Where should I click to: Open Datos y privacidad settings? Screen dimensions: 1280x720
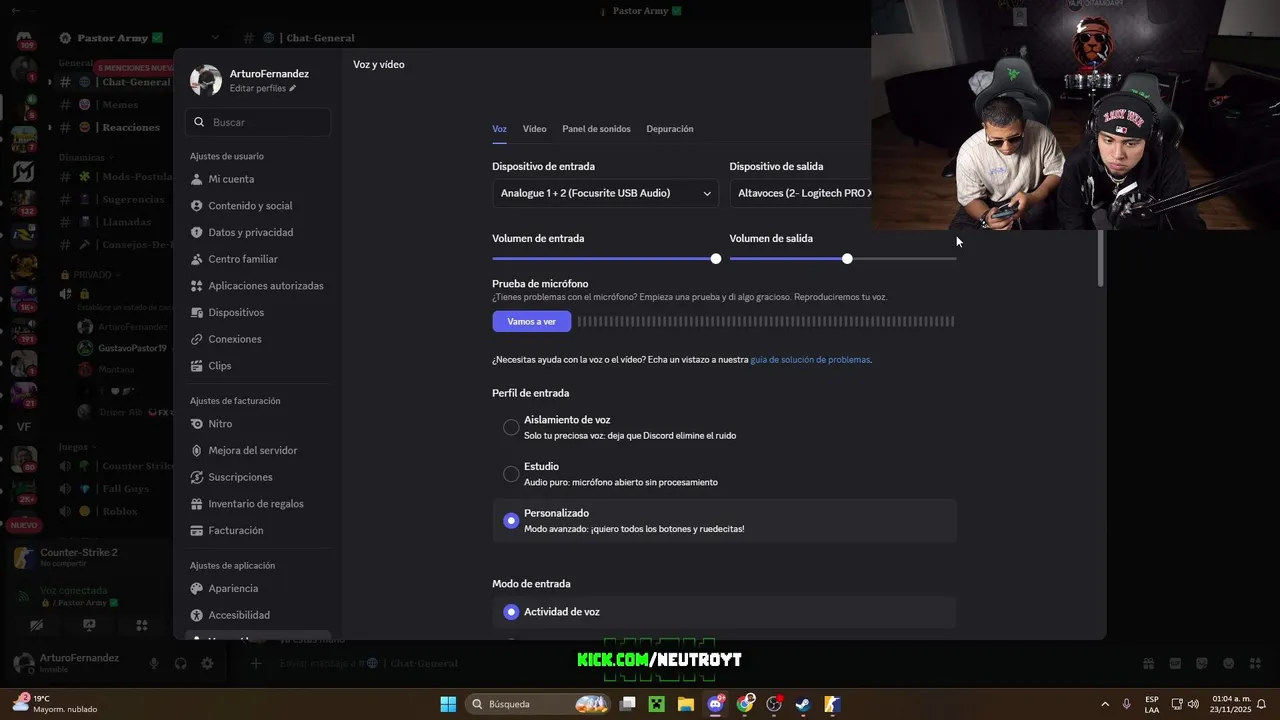[x=257, y=232]
